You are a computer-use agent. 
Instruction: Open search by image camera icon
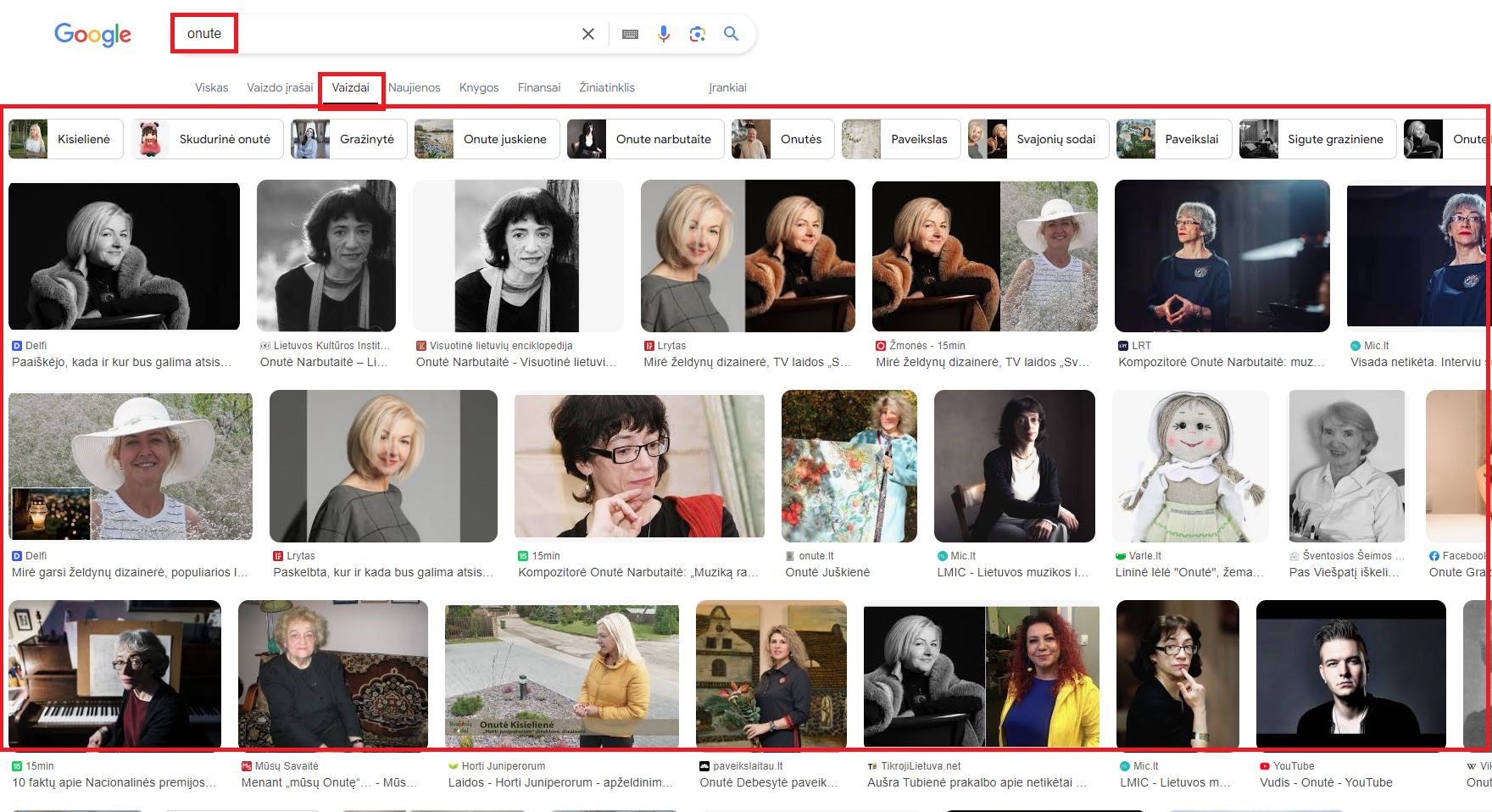pos(697,34)
